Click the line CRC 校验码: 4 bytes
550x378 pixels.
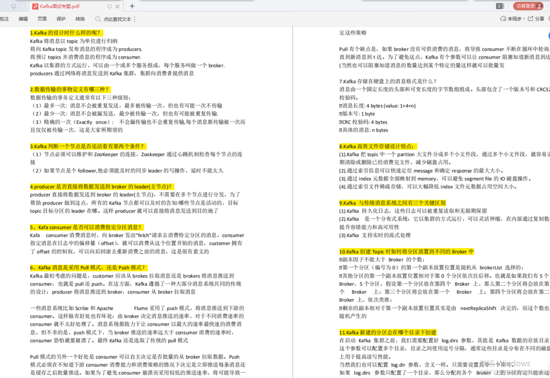pyautogui.click(x=363, y=122)
